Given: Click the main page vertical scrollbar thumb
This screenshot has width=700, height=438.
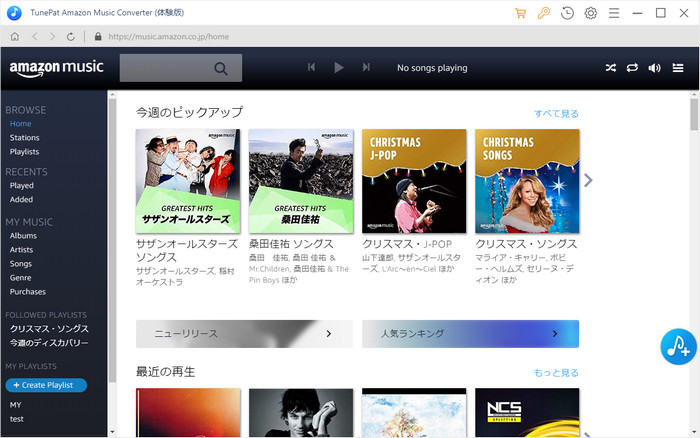Looking at the screenshot, I should (694, 114).
